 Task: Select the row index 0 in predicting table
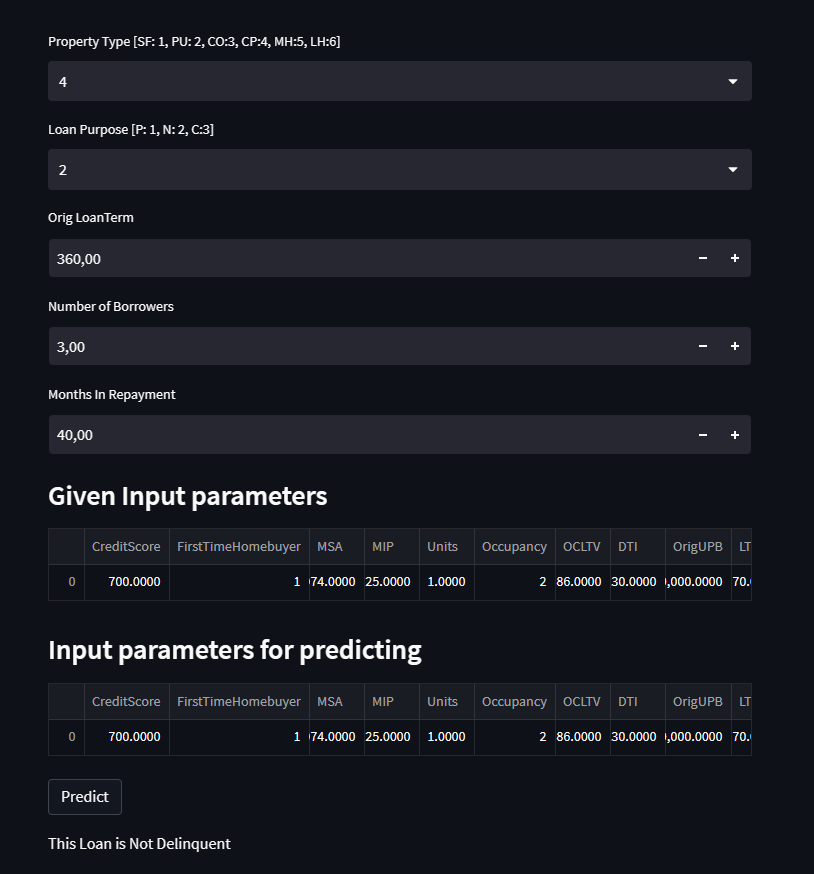[x=66, y=736]
